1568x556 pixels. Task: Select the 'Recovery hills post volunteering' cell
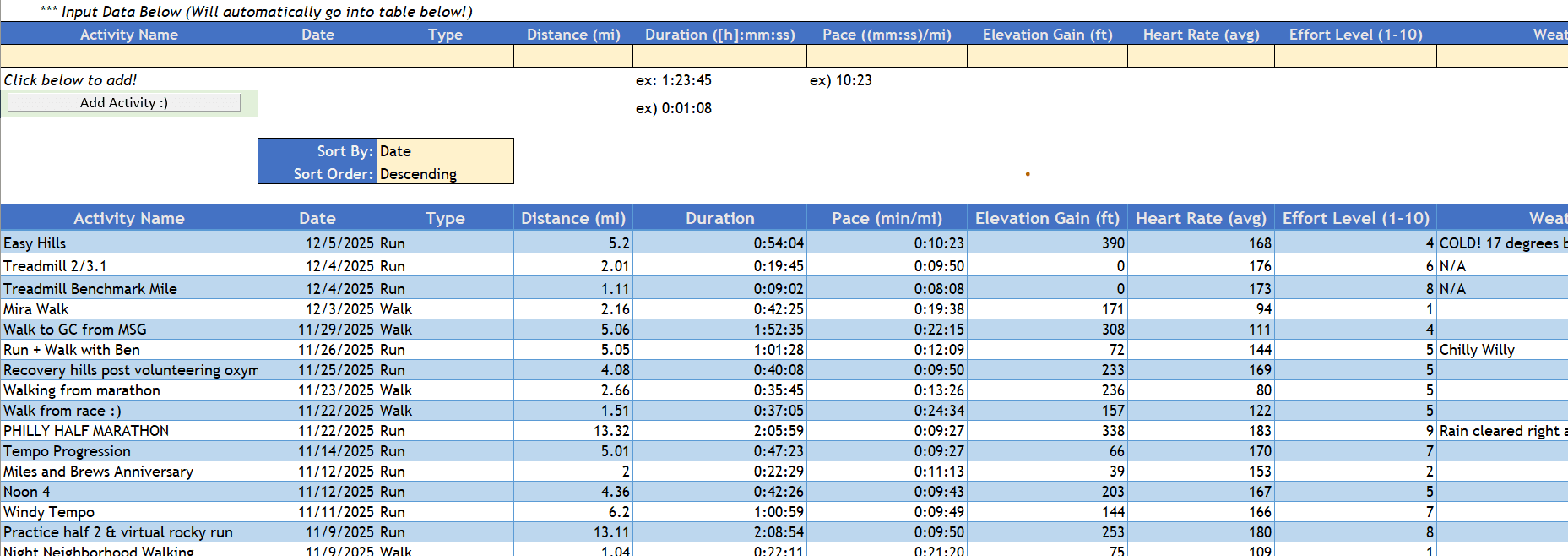pos(129,370)
